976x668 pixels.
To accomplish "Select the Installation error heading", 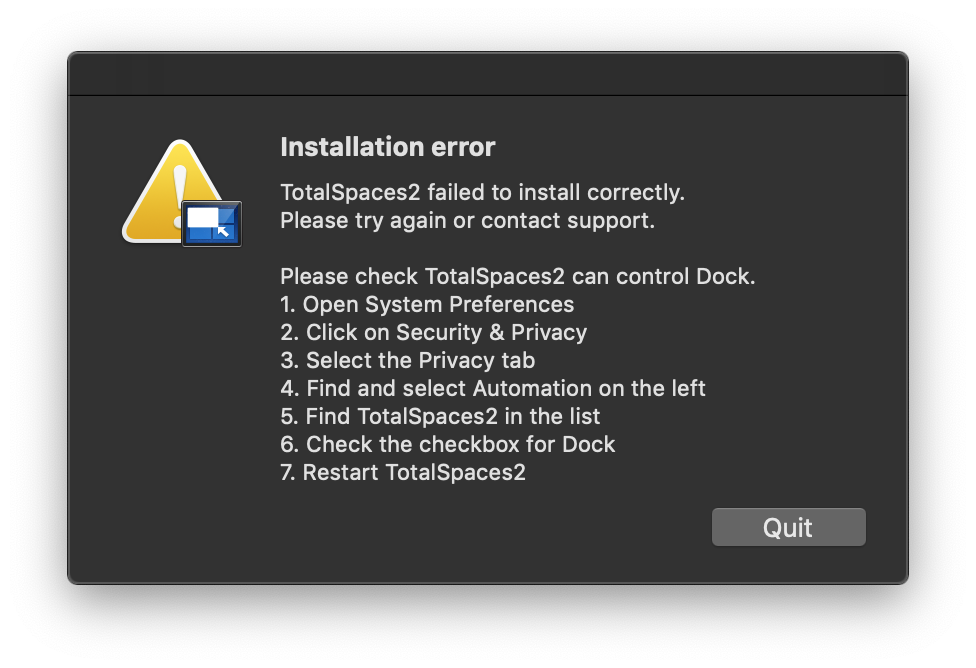I will [x=387, y=147].
